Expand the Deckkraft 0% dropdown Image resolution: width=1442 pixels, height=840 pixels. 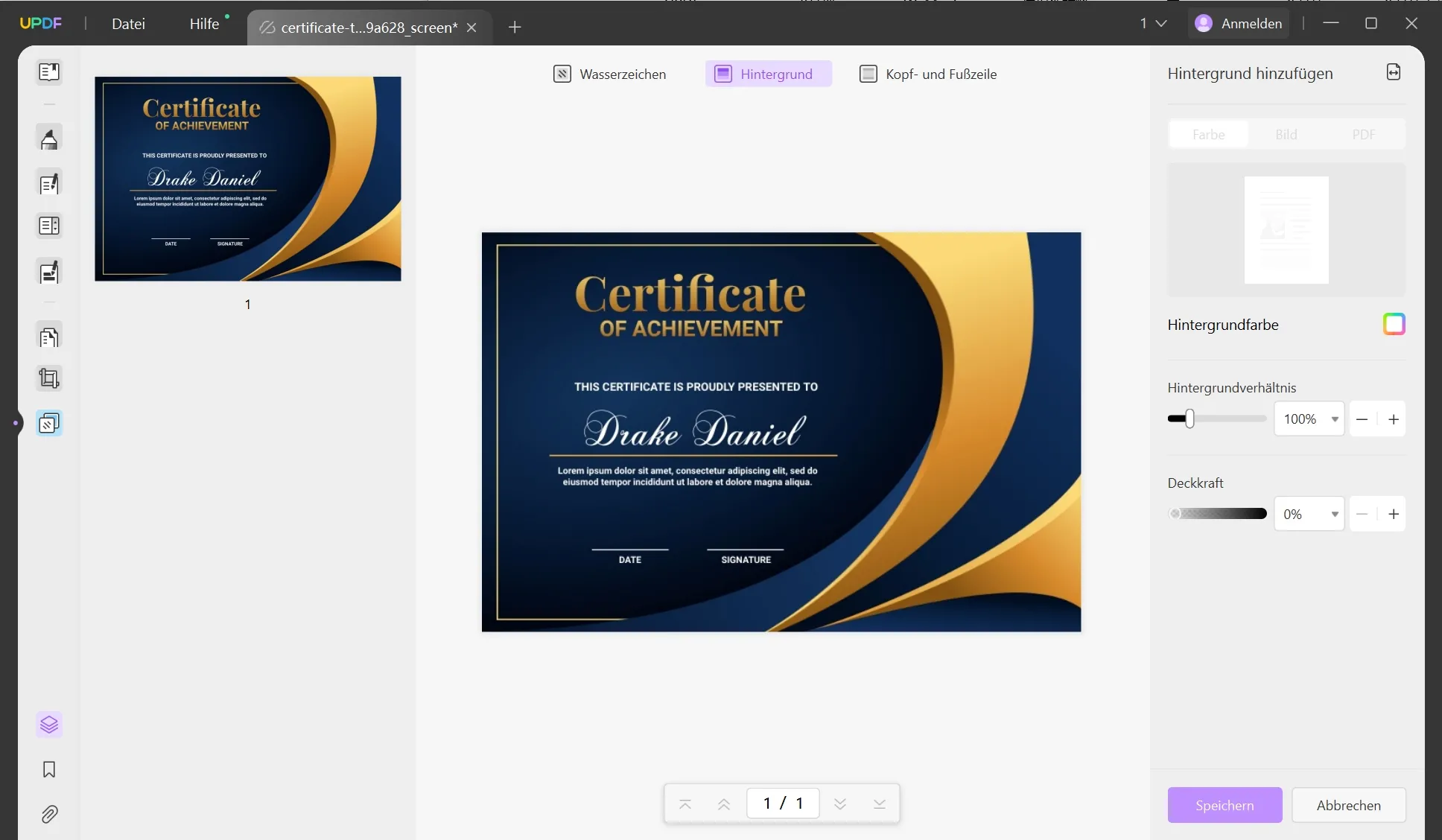click(x=1334, y=515)
